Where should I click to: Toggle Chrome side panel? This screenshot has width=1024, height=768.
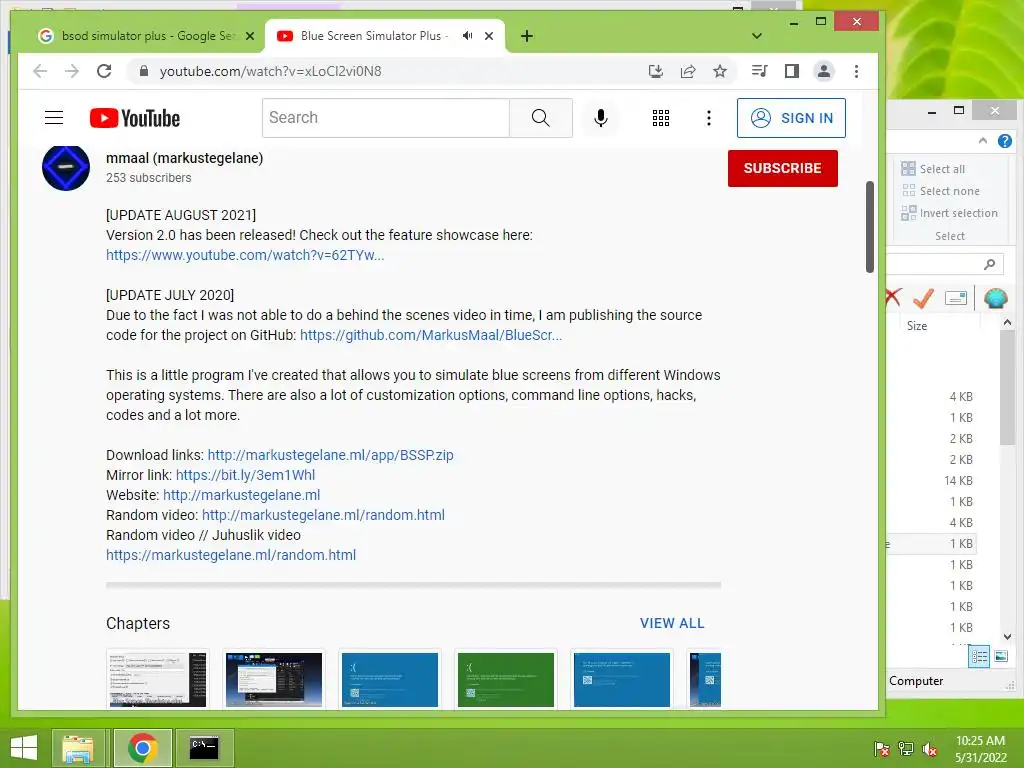click(x=792, y=71)
